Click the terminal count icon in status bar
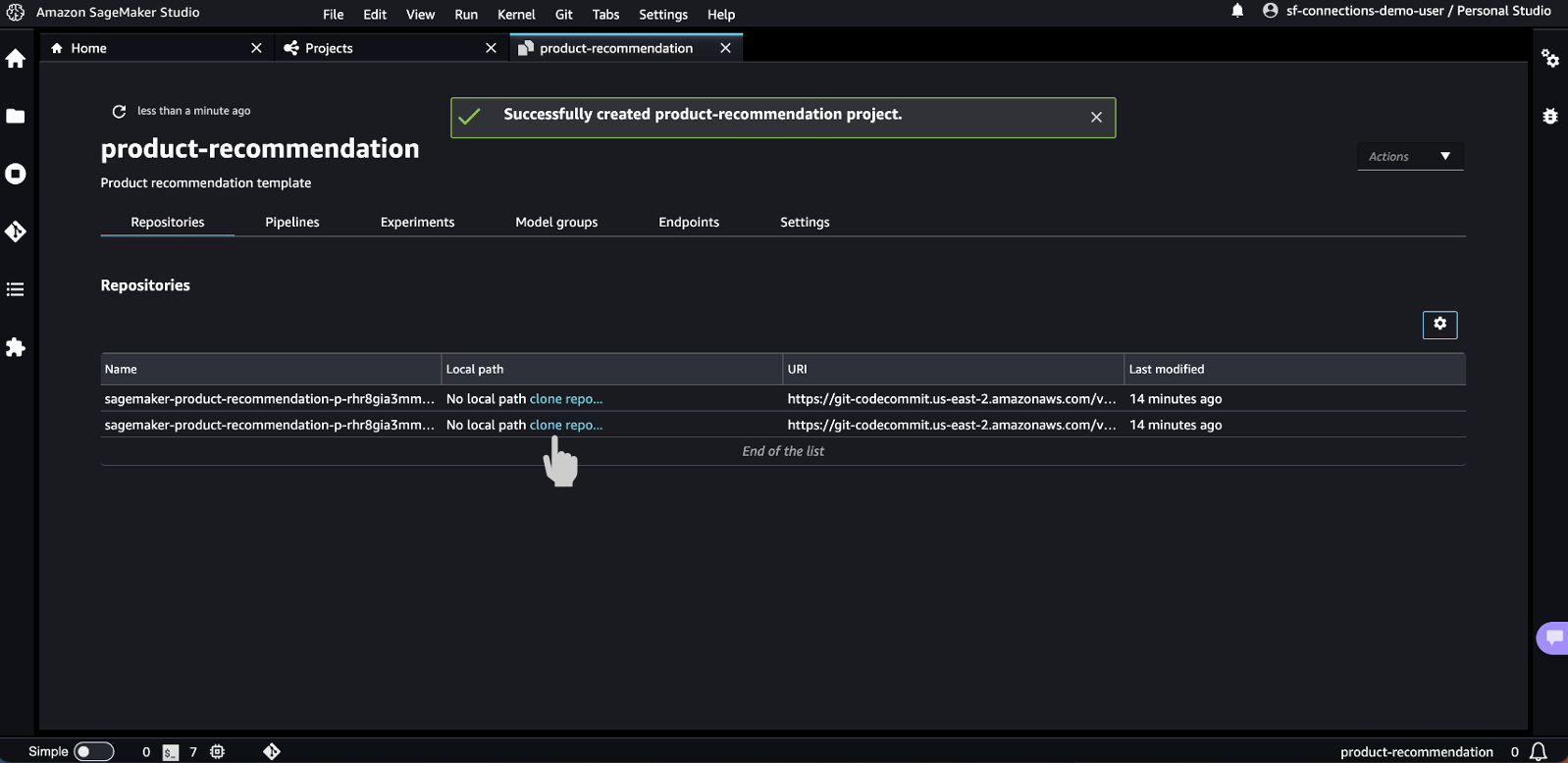Image resolution: width=1568 pixels, height=763 pixels. click(171, 752)
